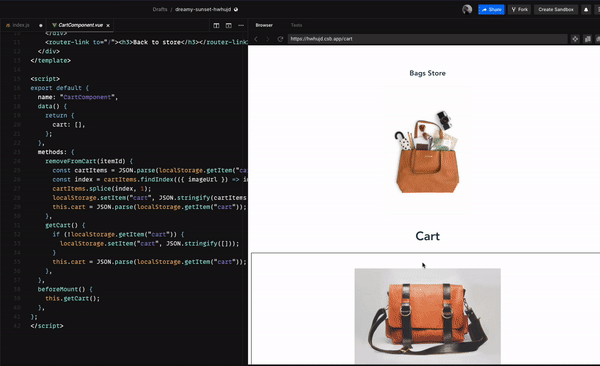Select the Browser preview tab
This screenshot has height=366, width=600.
tap(264, 25)
